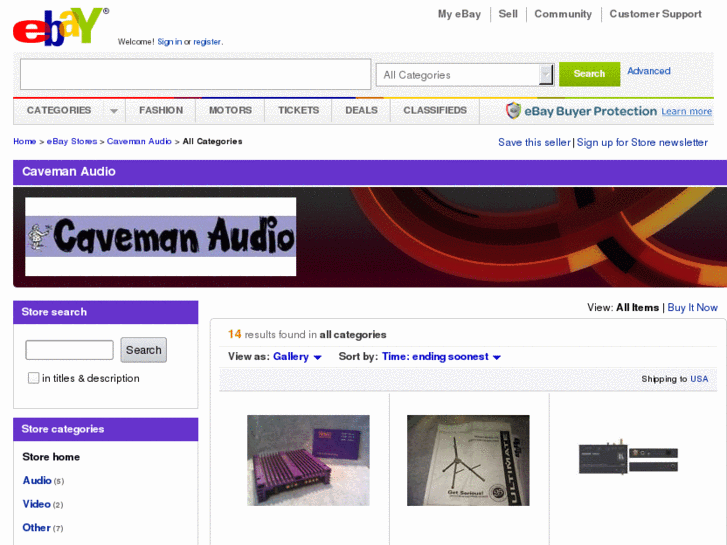Click the Caveman Audio store title bar

[370, 172]
